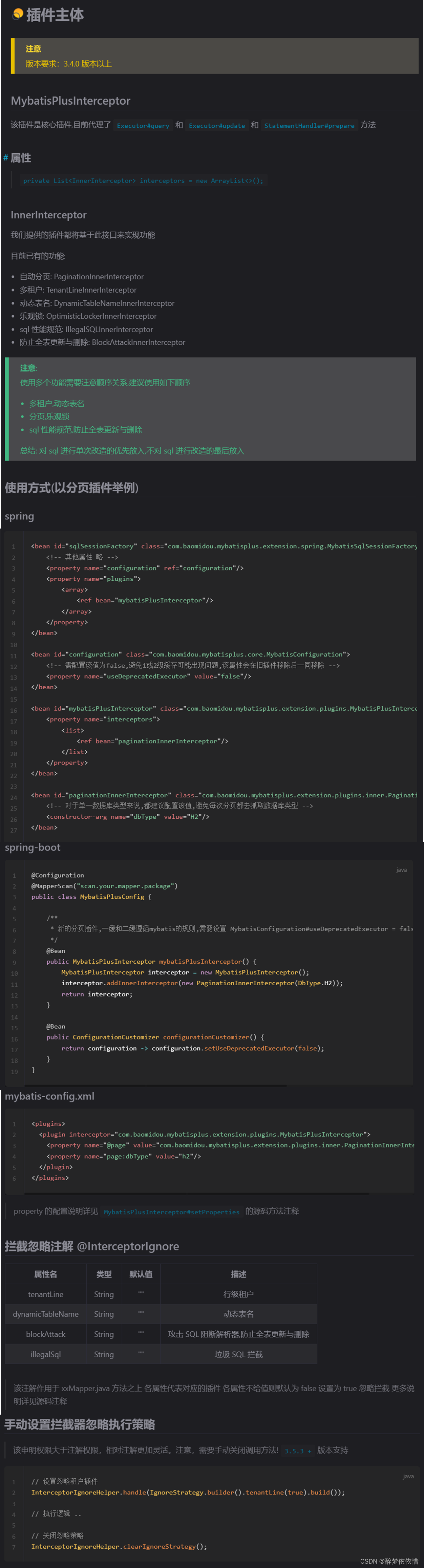Click the # anchor next to 属性
The height and width of the screenshot is (1568, 424).
point(5,158)
